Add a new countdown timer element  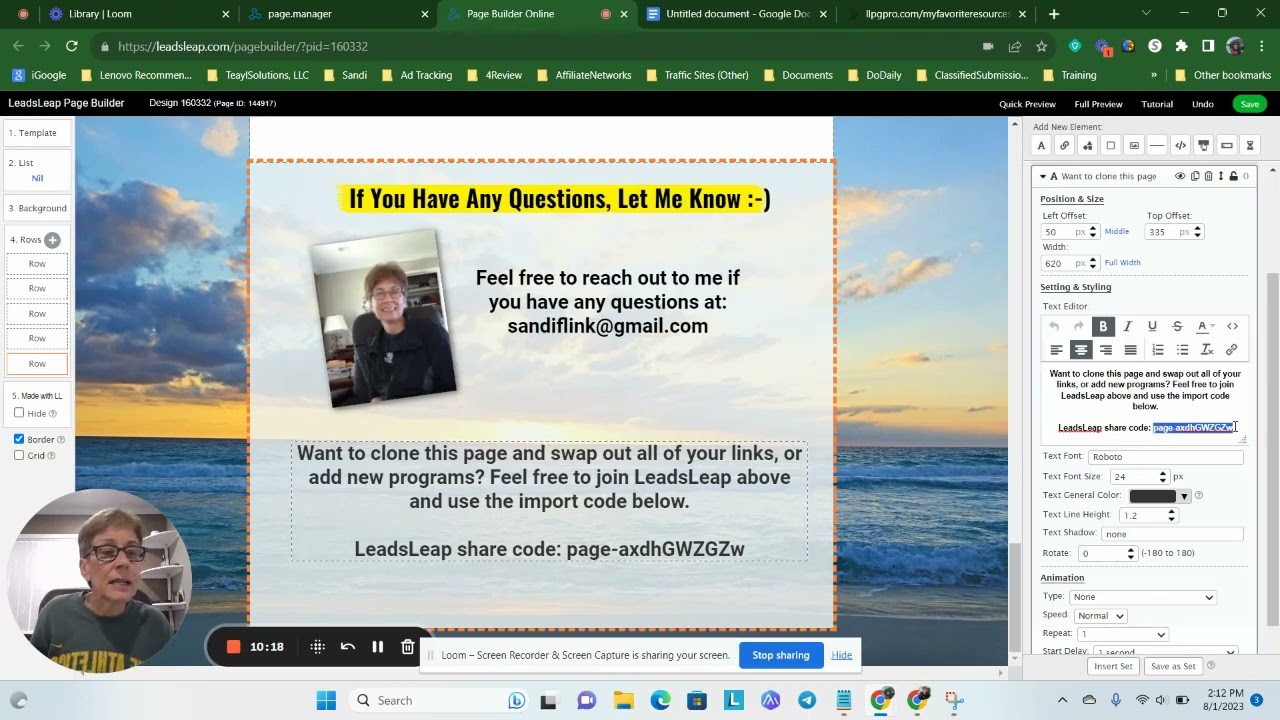coord(1249,146)
